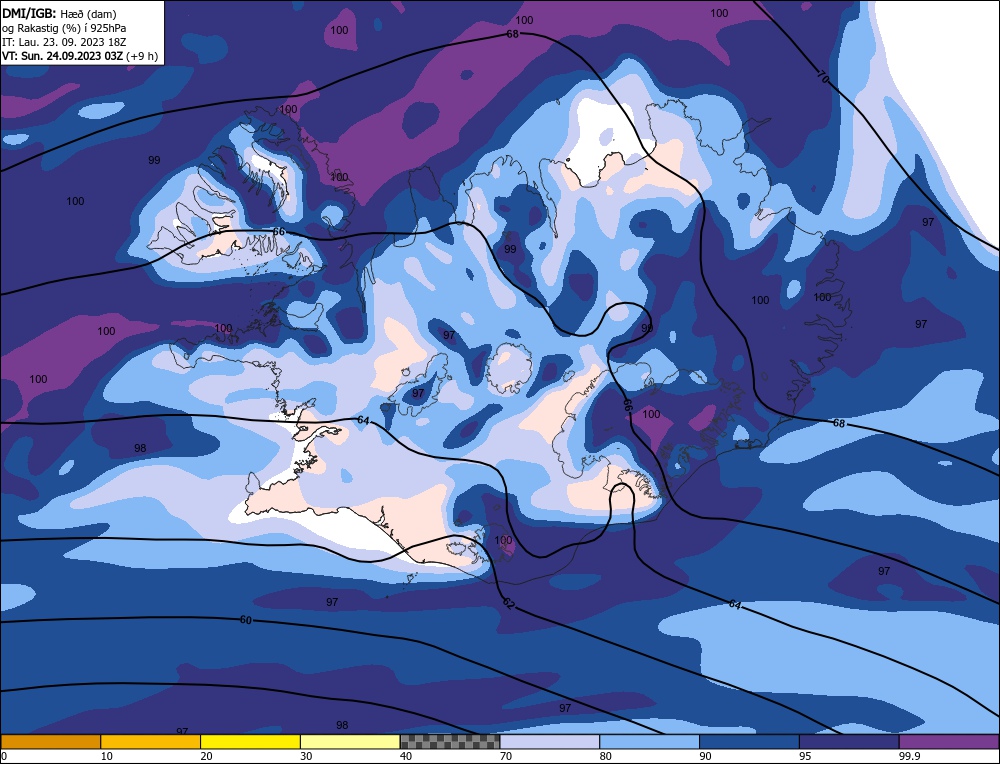
Task: Click the medium blue 90–95 legend swatch
Action: (749, 741)
